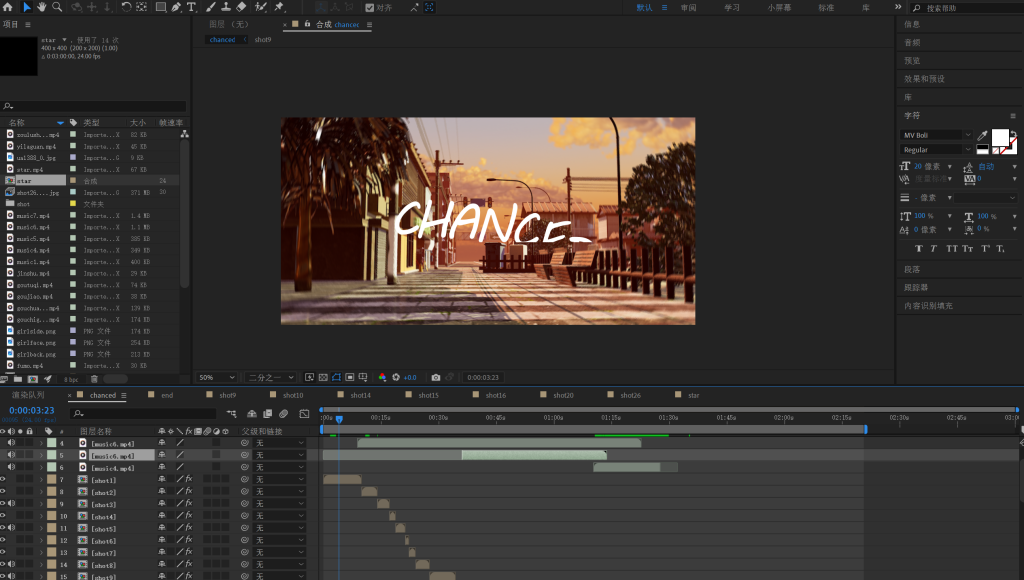Select the Rotation tool
The image size is (1024, 580).
(x=126, y=7)
